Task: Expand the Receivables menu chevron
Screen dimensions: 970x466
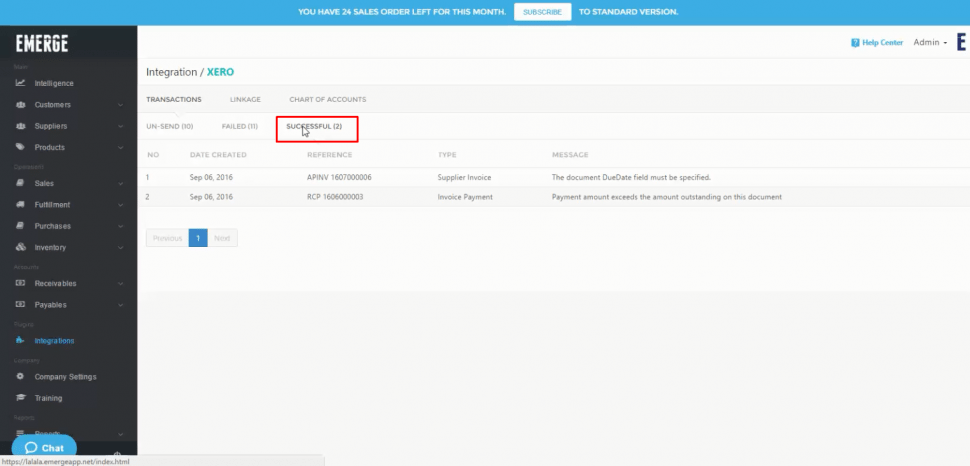Action: (120, 283)
